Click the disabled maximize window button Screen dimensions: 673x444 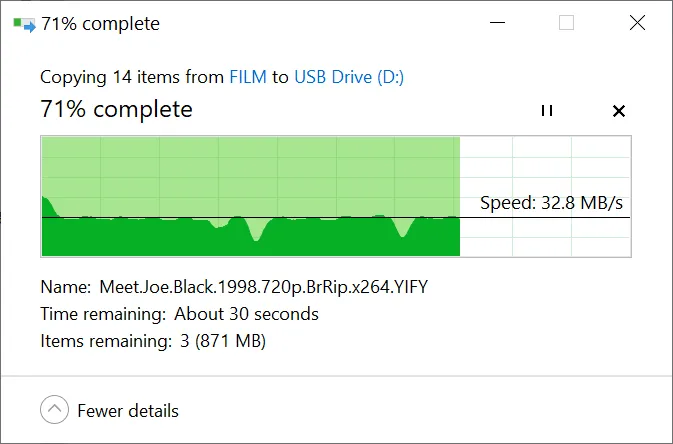pos(567,23)
